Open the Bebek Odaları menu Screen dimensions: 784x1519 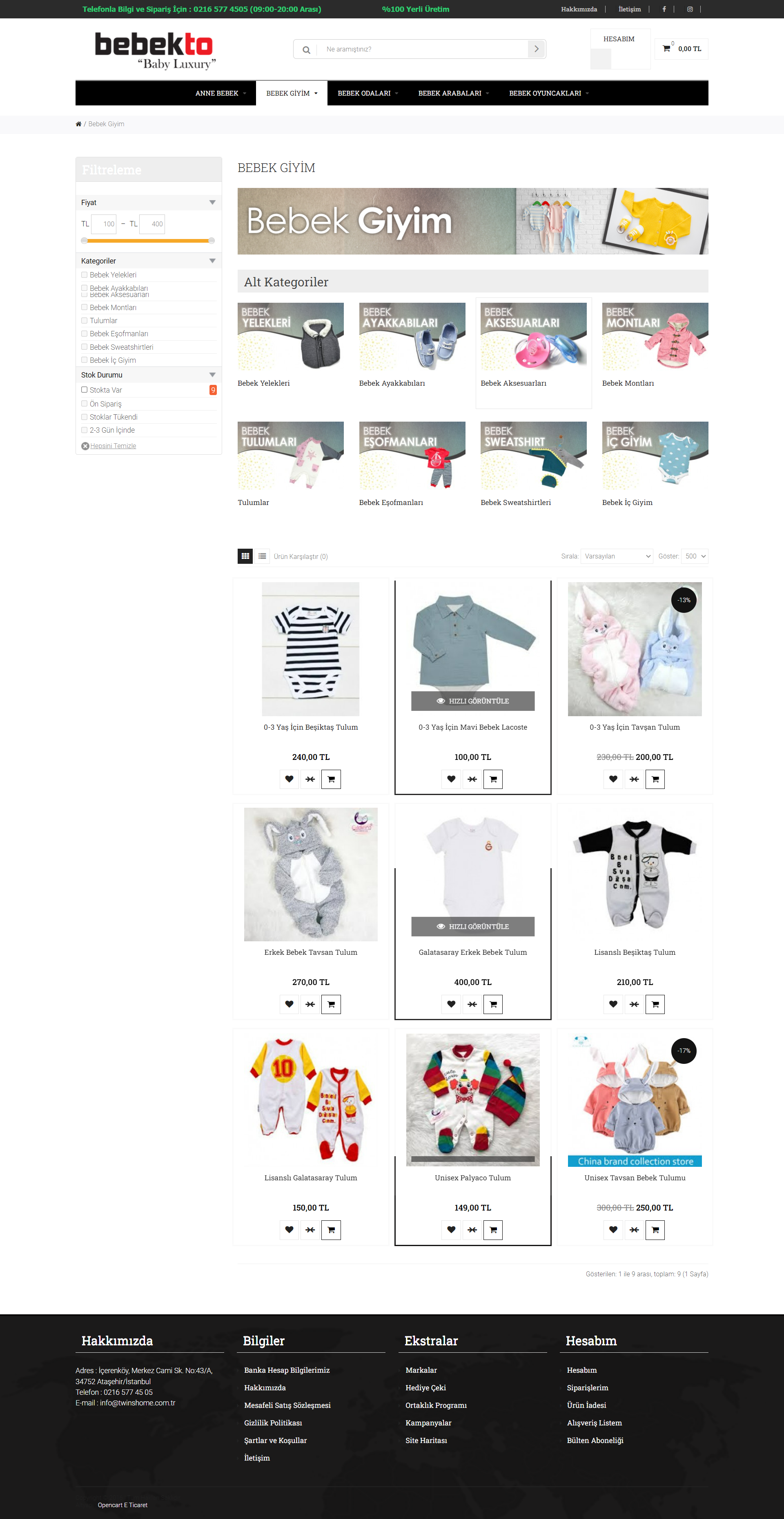[x=368, y=93]
